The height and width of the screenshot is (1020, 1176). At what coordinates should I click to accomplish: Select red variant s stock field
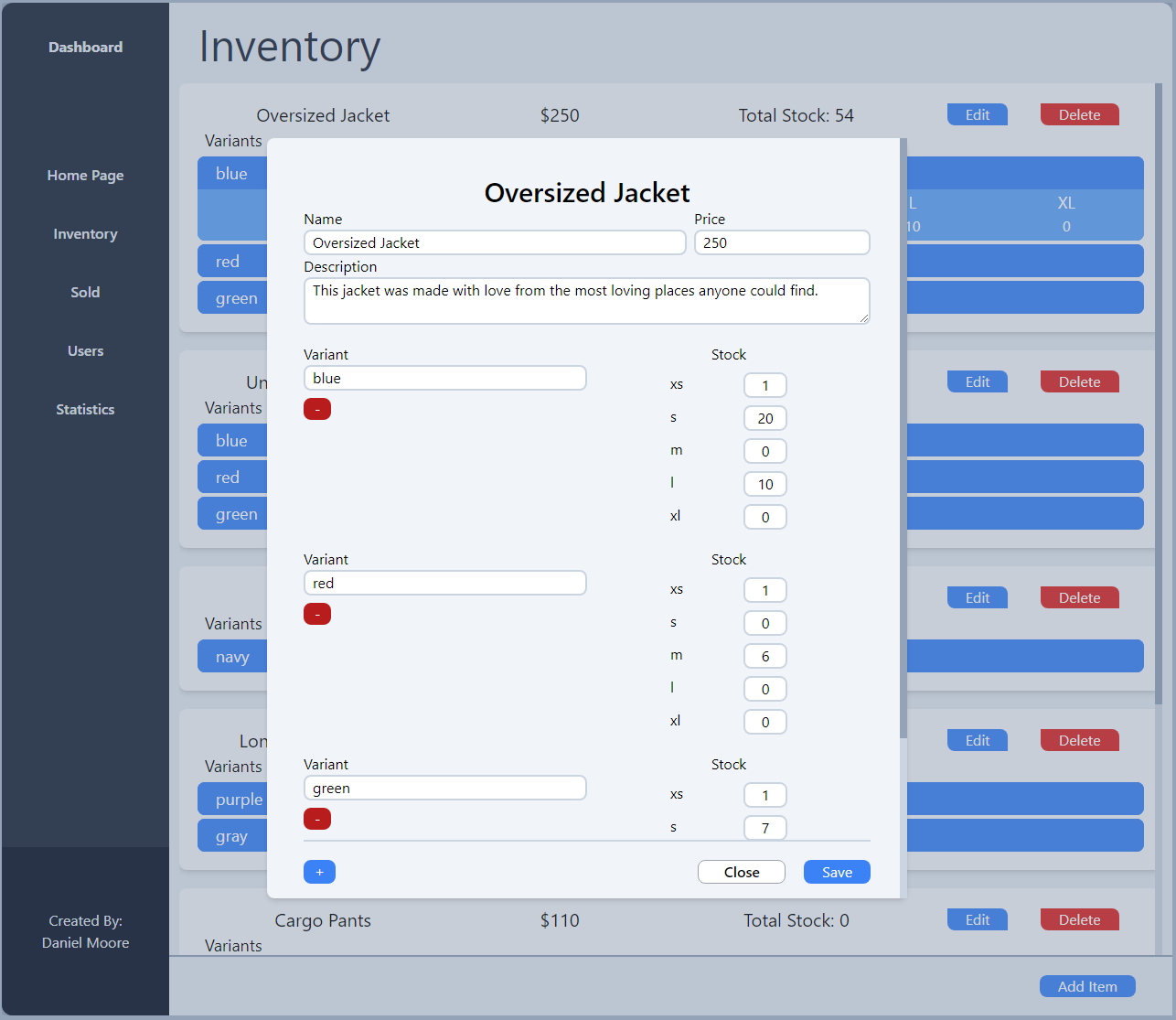(765, 623)
